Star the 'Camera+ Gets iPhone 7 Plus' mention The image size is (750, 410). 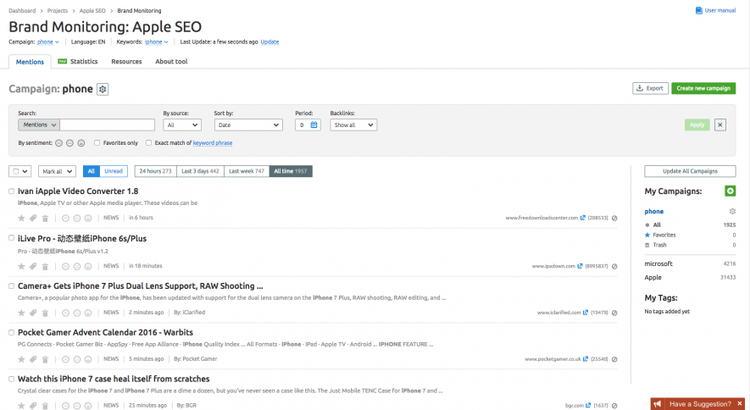tap(21, 313)
